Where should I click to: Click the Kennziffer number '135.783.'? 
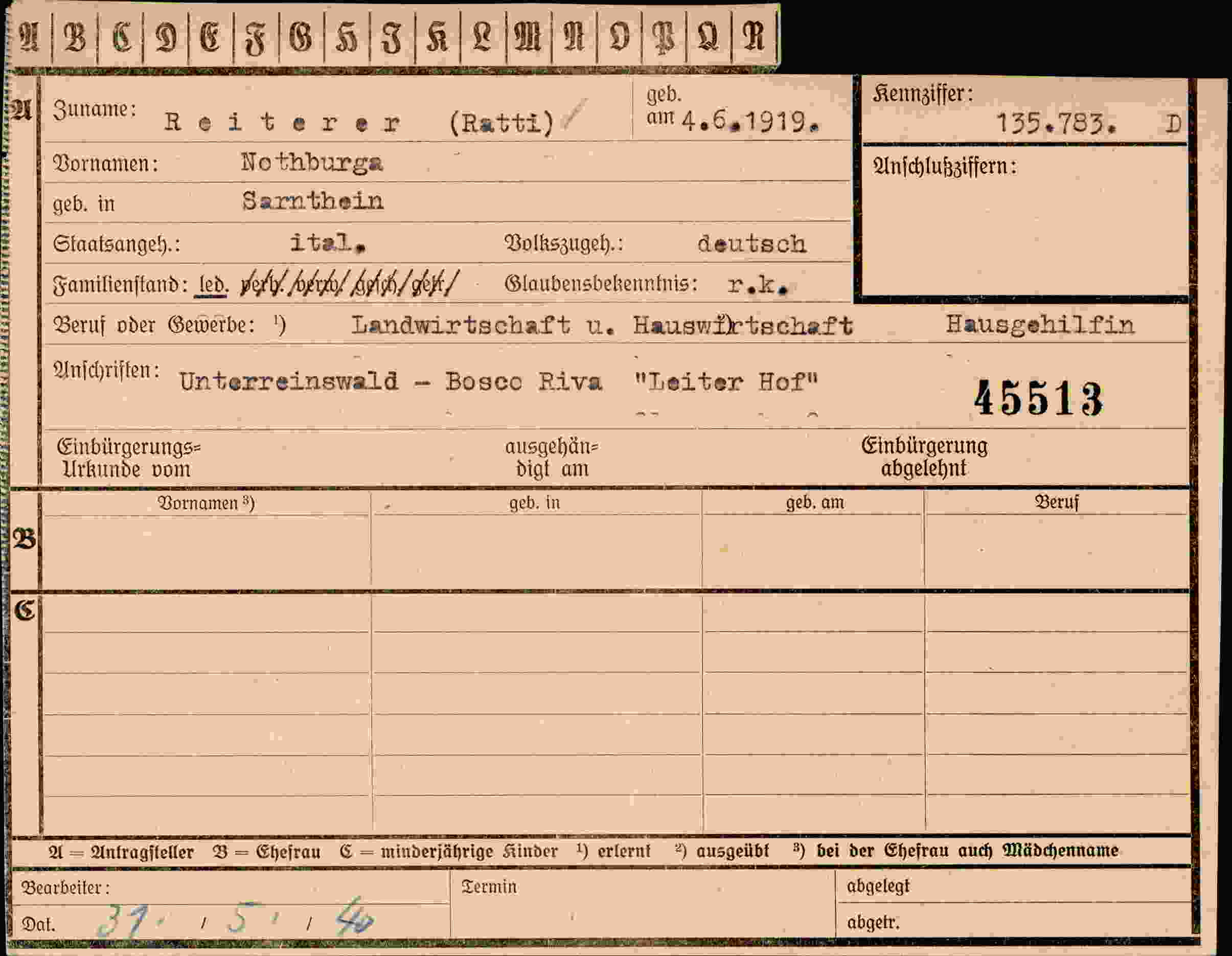click(x=1056, y=123)
